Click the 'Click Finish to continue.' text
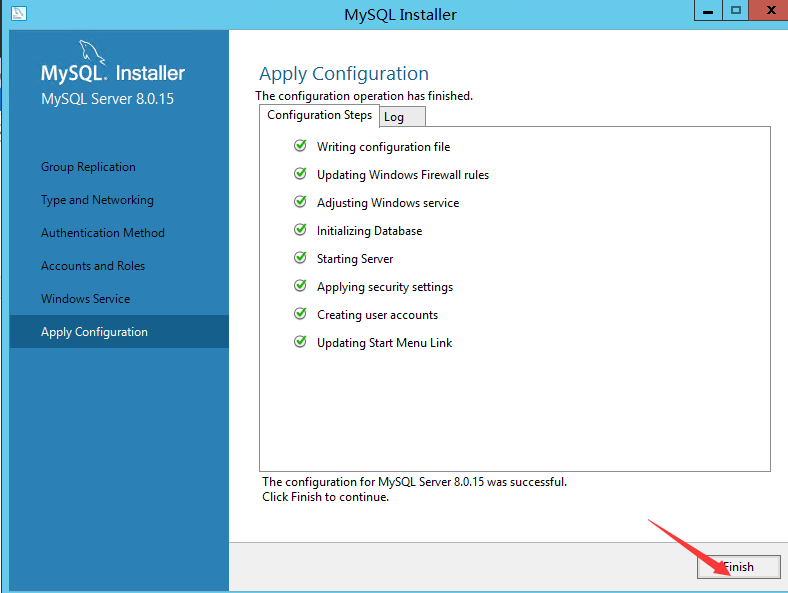788x593 pixels. point(326,497)
